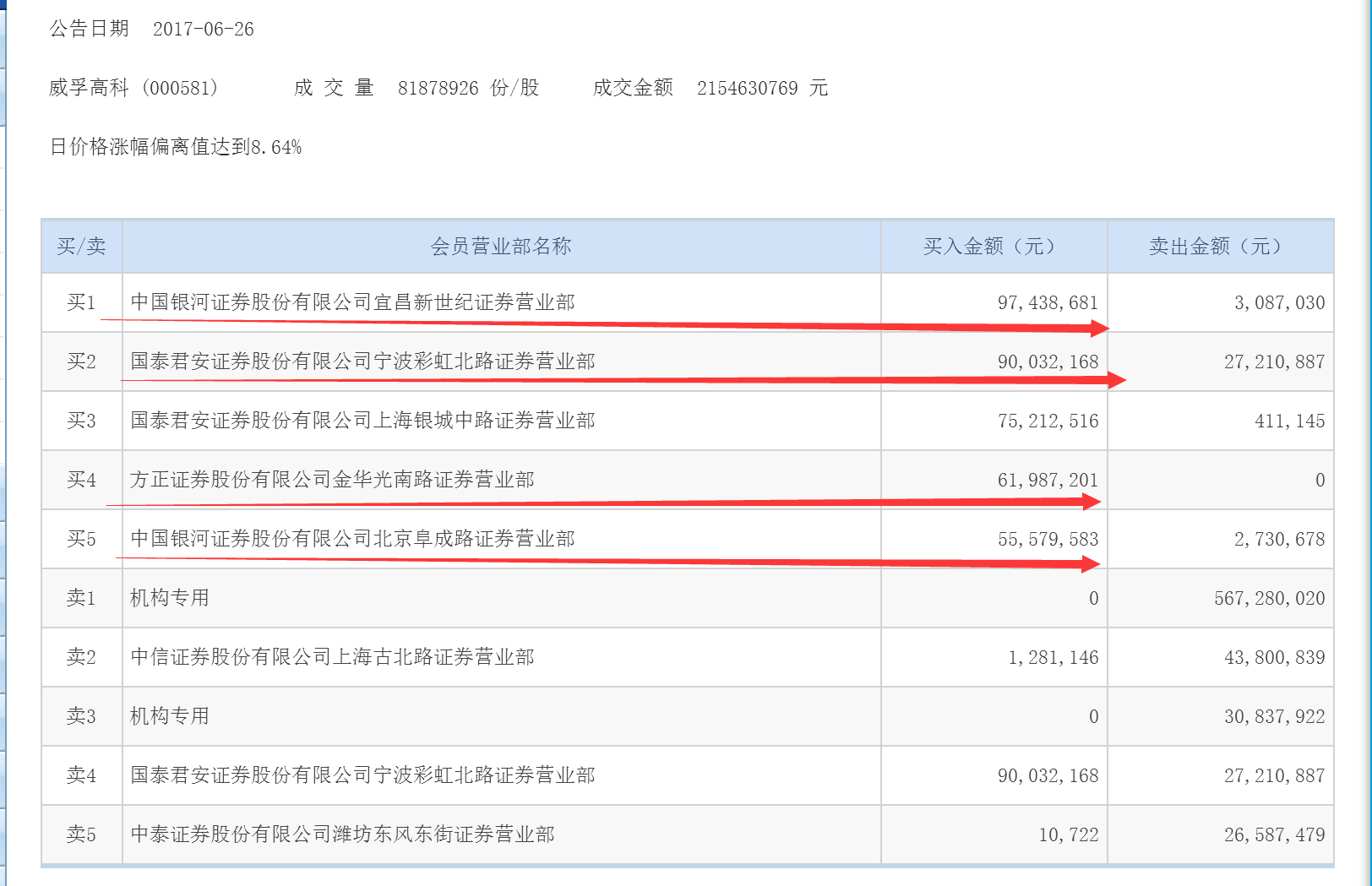Select the 买4 row label
Viewport: 1372px width, 886px height.
(x=82, y=480)
